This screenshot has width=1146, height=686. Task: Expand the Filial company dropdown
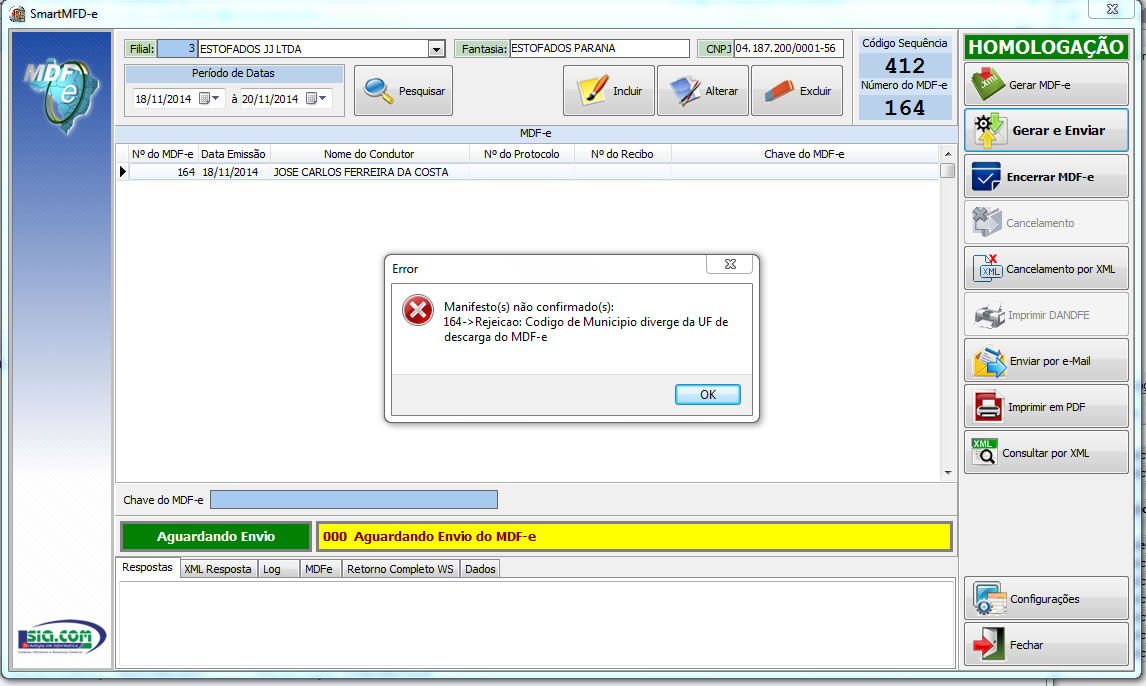tap(436, 49)
